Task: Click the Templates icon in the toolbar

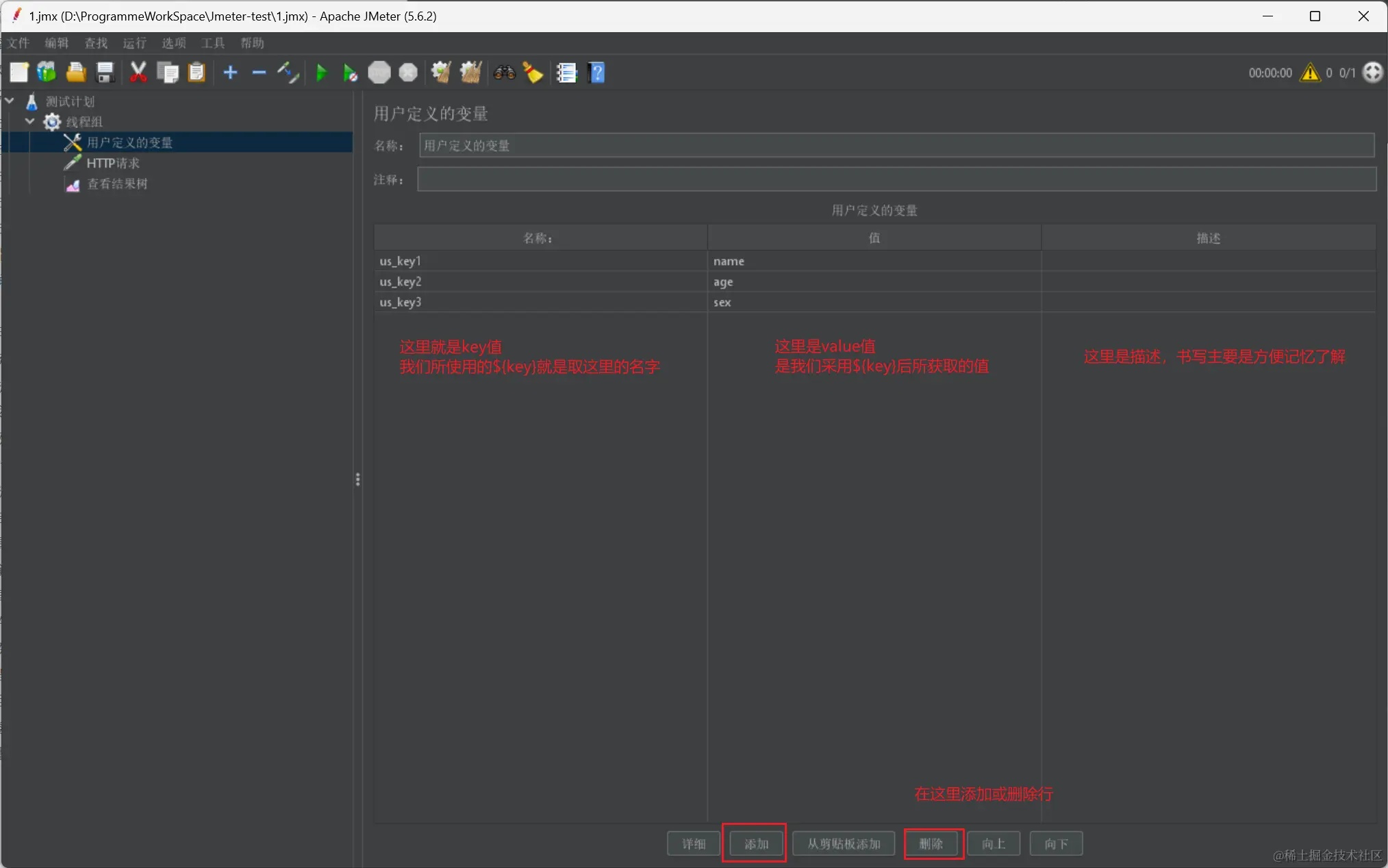Action: click(x=47, y=73)
